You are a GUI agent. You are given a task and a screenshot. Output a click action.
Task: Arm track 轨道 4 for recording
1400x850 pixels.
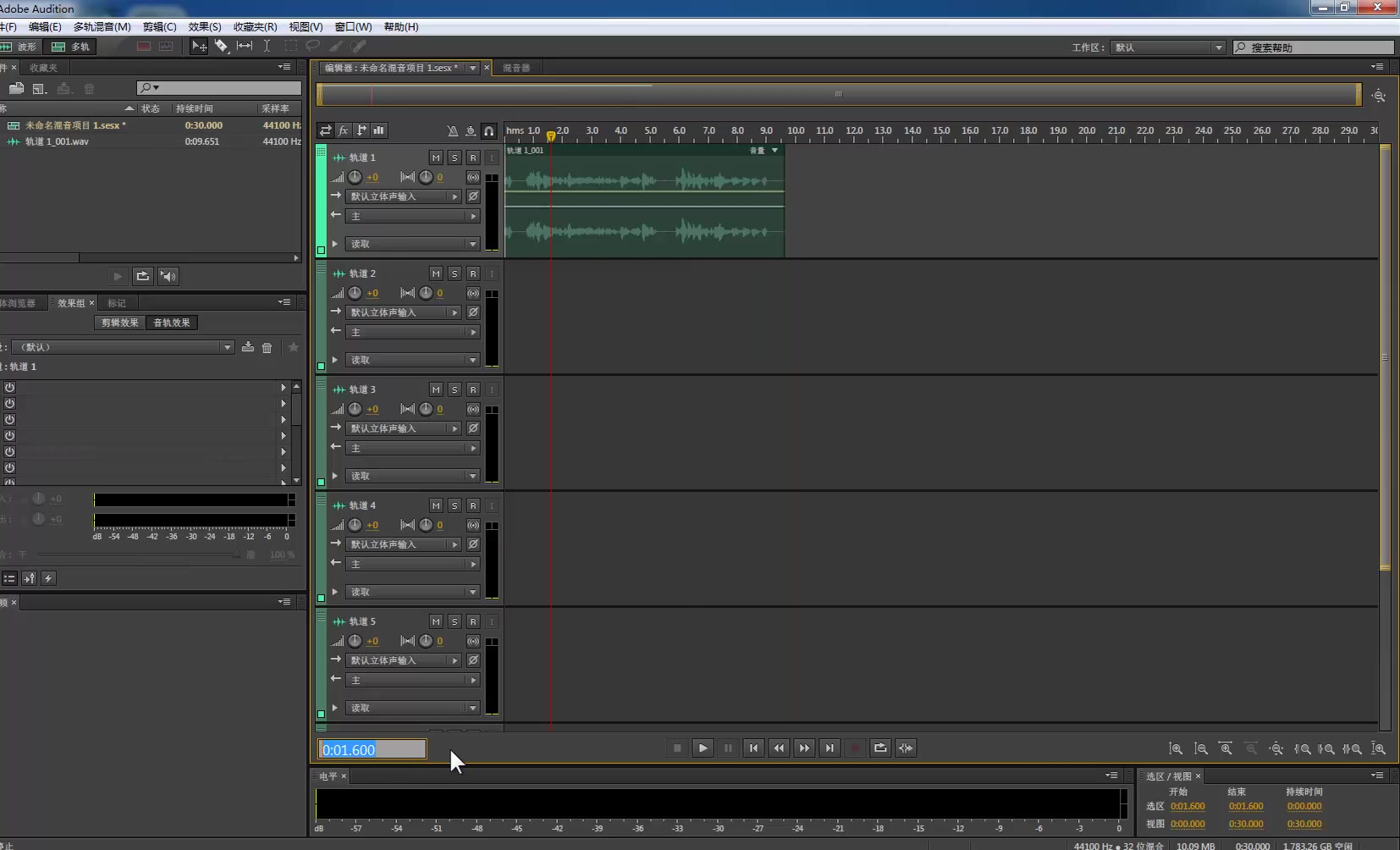473,505
